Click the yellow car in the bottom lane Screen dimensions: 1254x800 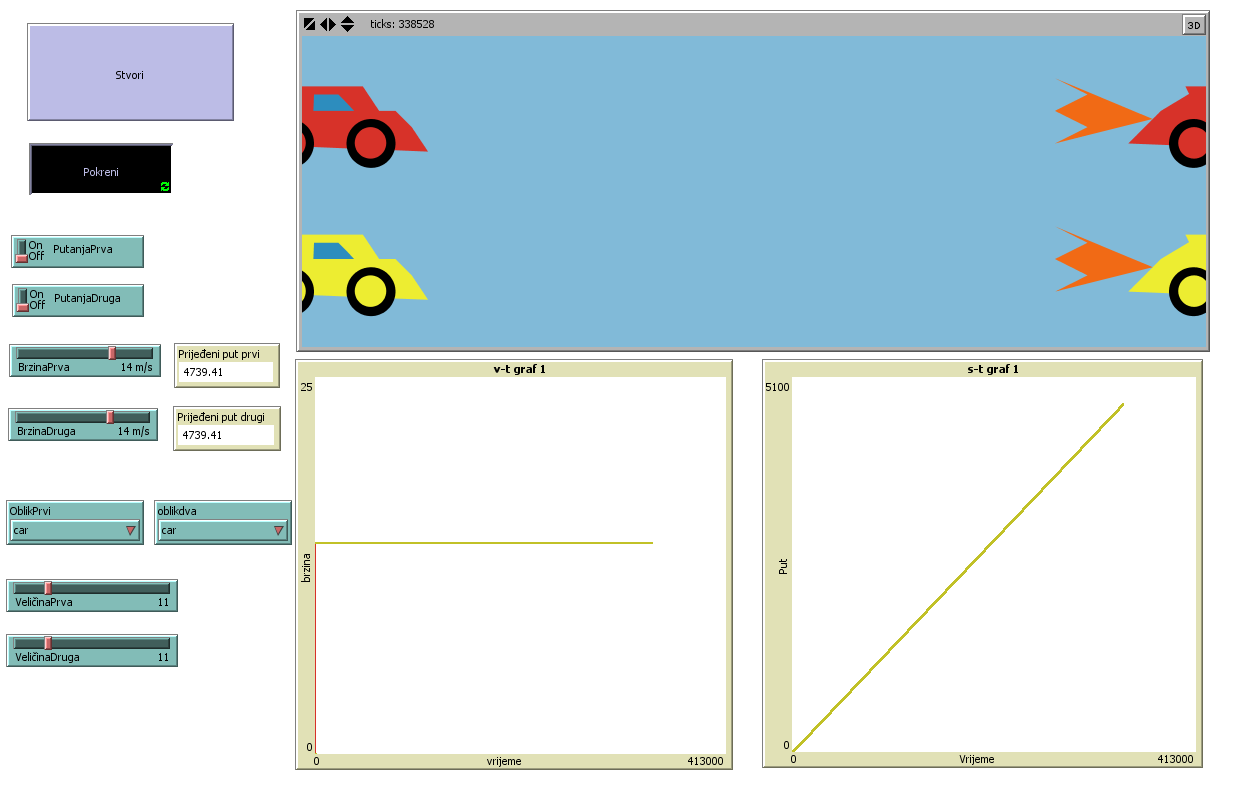point(362,272)
